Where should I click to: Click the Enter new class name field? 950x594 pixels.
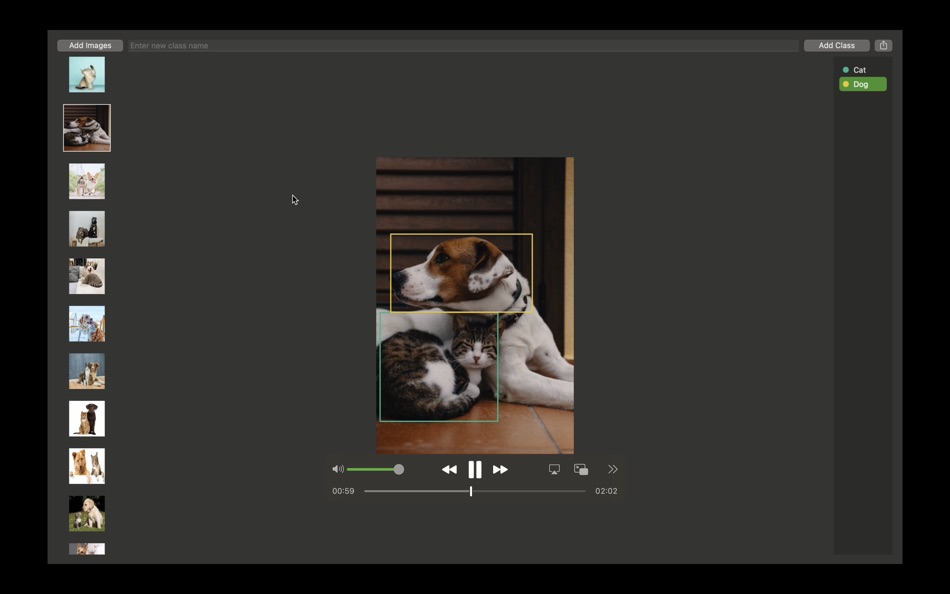click(463, 45)
